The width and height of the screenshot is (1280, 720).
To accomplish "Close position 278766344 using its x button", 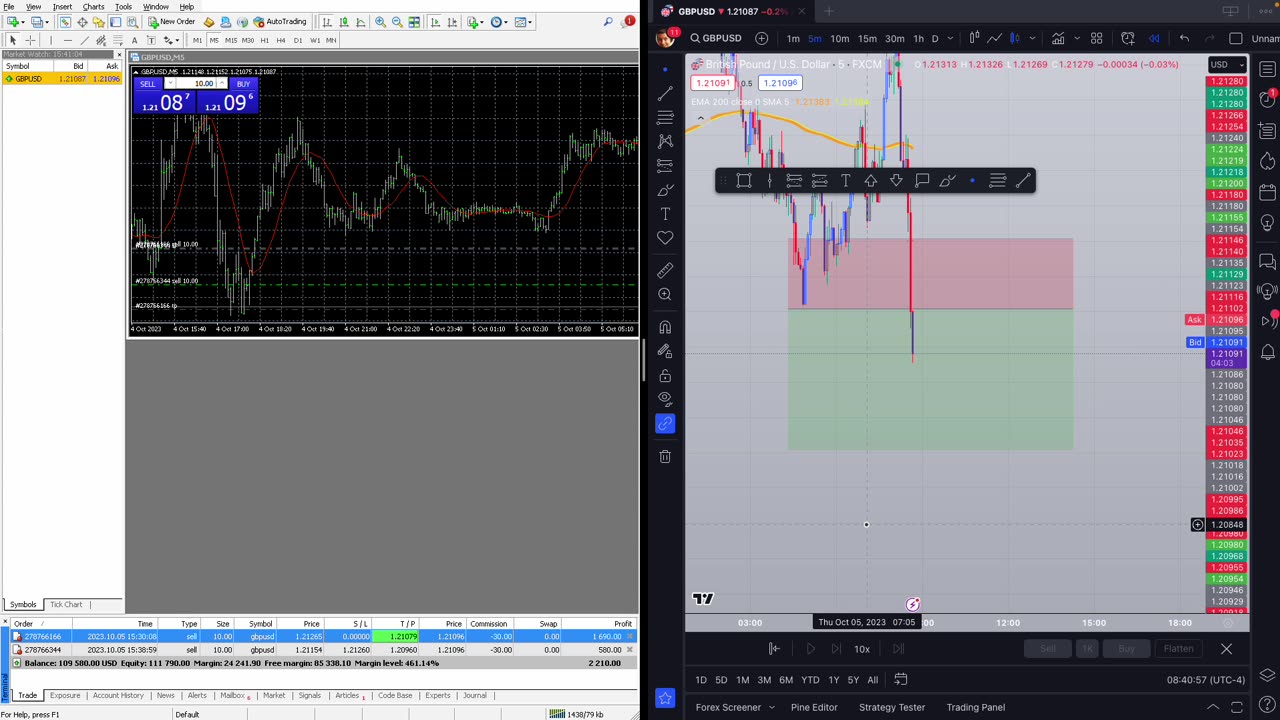I will click(x=629, y=650).
